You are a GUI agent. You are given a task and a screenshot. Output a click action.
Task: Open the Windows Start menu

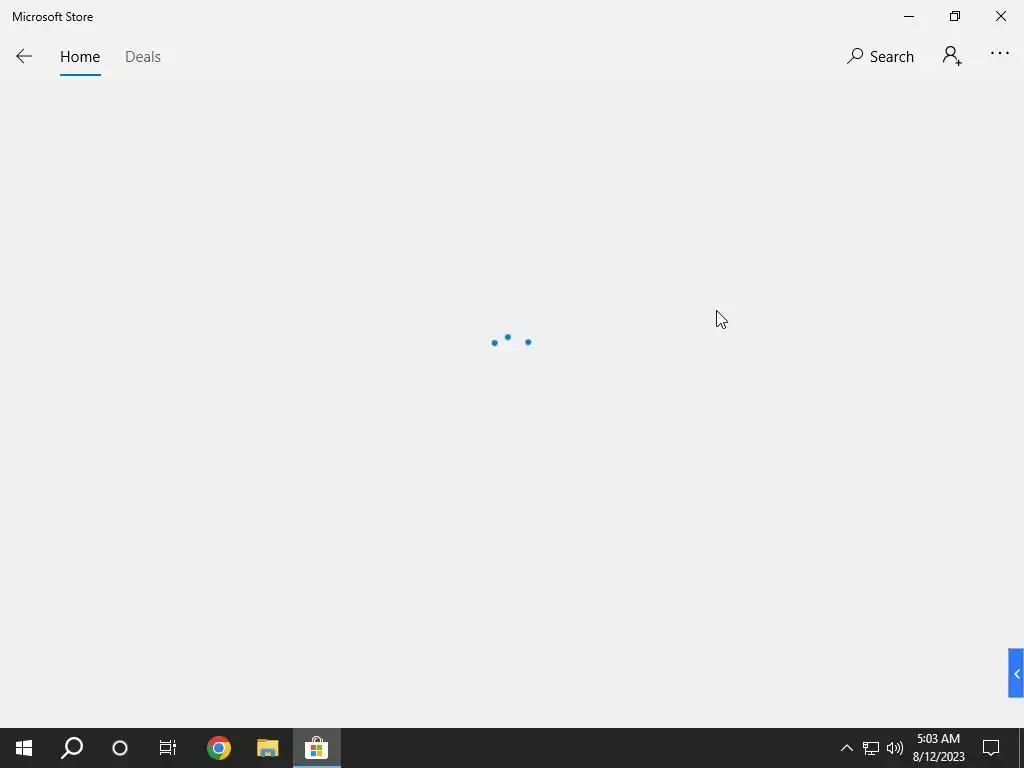pyautogui.click(x=24, y=748)
